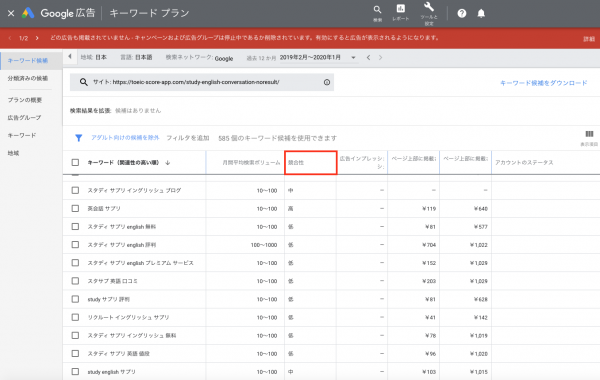This screenshot has height=380, width=600.
Task: Click the 585 個のキーワード候補 count text
Action: click(x=277, y=138)
